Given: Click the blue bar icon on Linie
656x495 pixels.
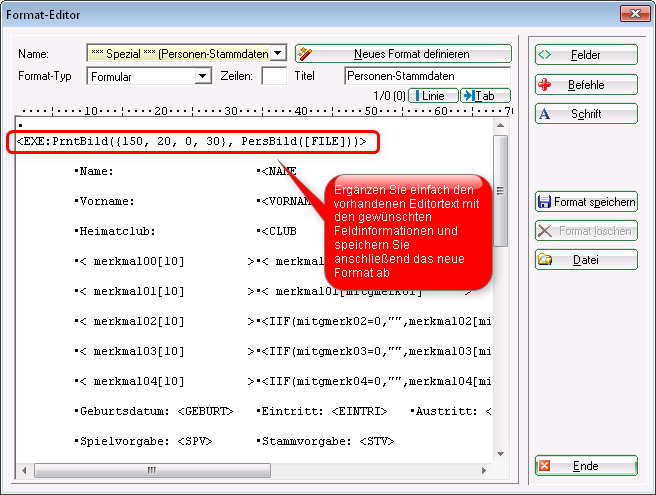Looking at the screenshot, I should [417, 96].
